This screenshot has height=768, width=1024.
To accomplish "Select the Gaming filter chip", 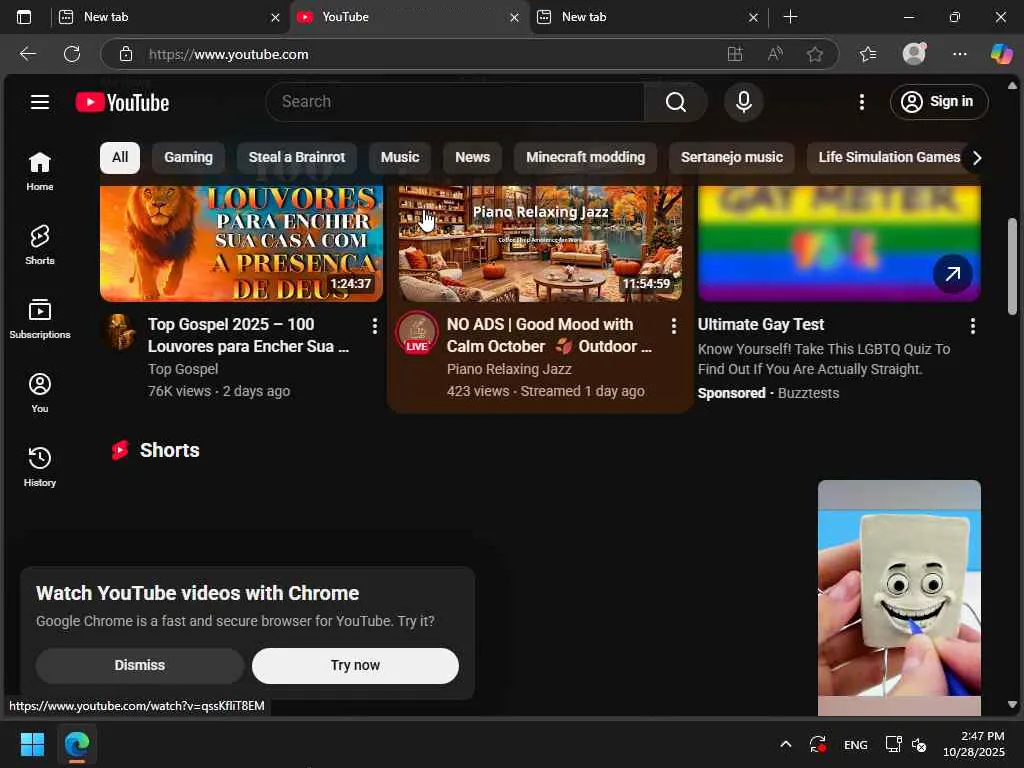I will click(188, 157).
